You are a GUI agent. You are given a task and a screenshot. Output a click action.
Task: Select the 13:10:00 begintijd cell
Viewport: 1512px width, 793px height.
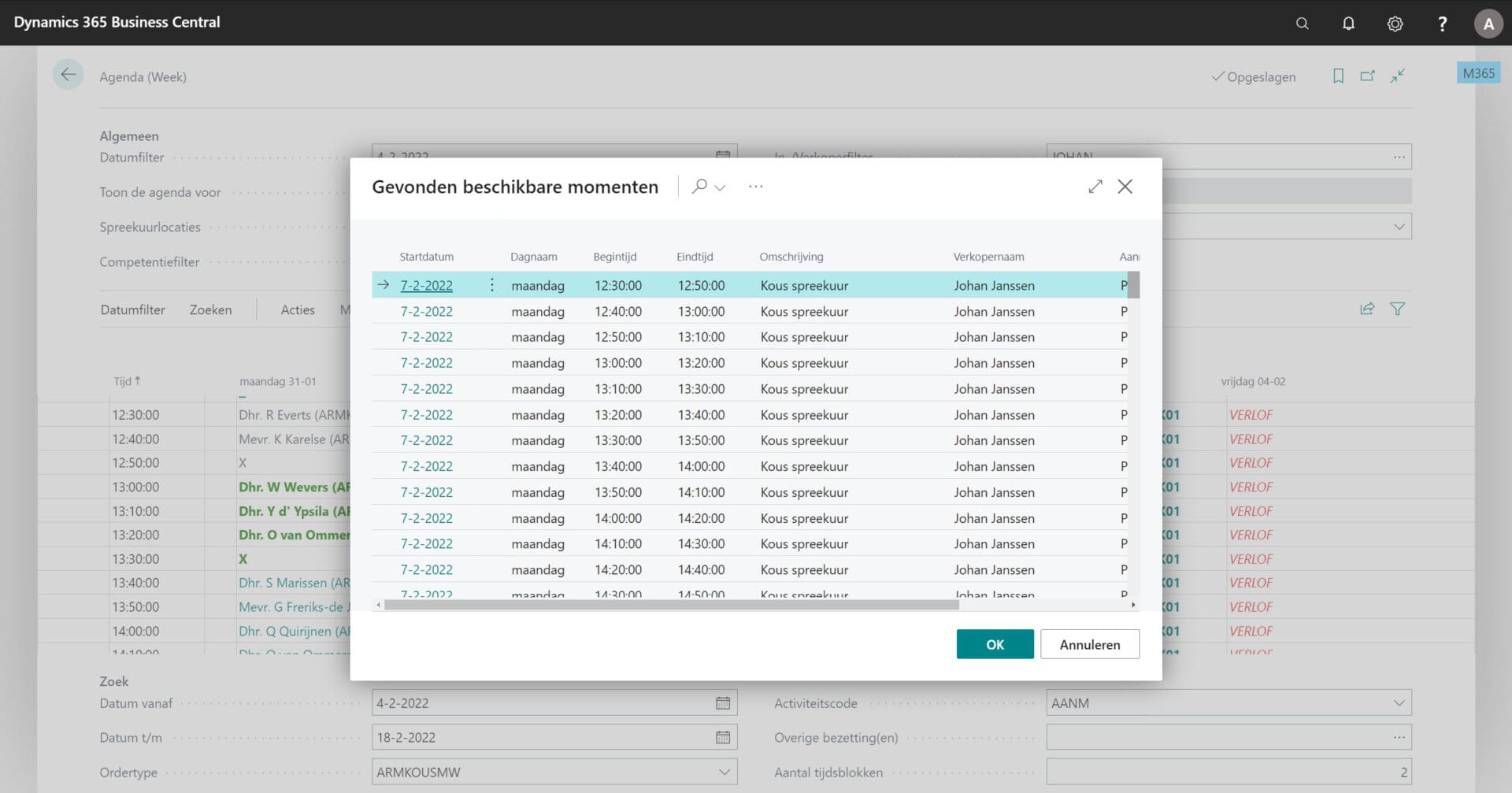click(x=618, y=389)
